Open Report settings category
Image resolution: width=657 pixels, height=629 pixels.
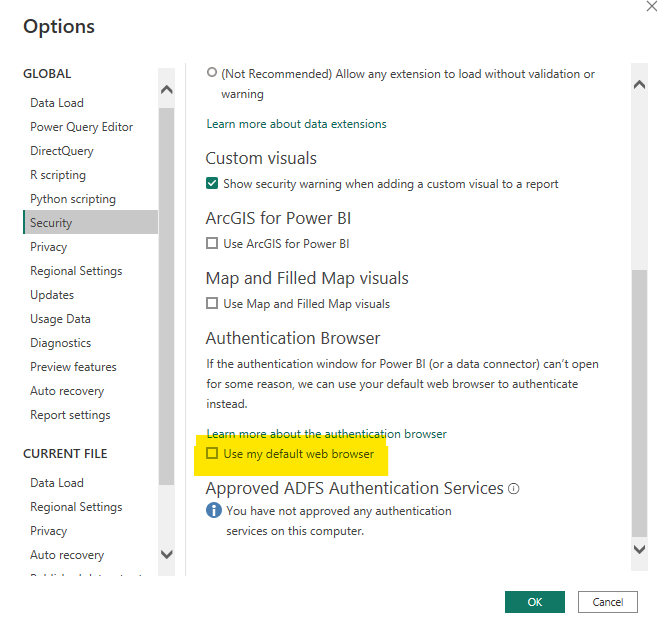[70, 415]
